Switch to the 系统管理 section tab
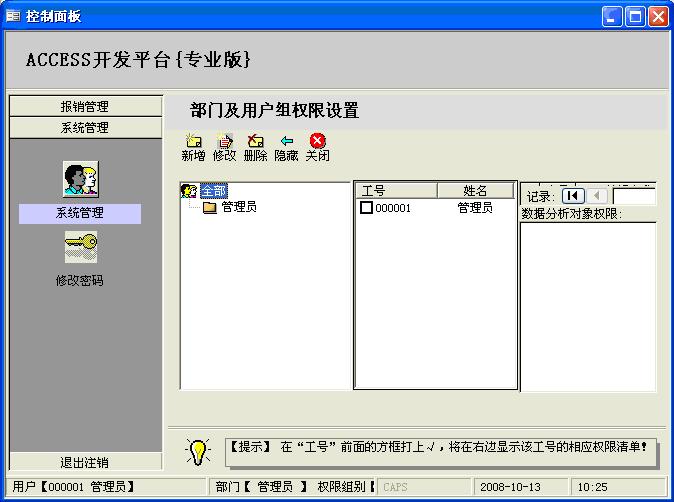This screenshot has height=502, width=674. coord(85,127)
